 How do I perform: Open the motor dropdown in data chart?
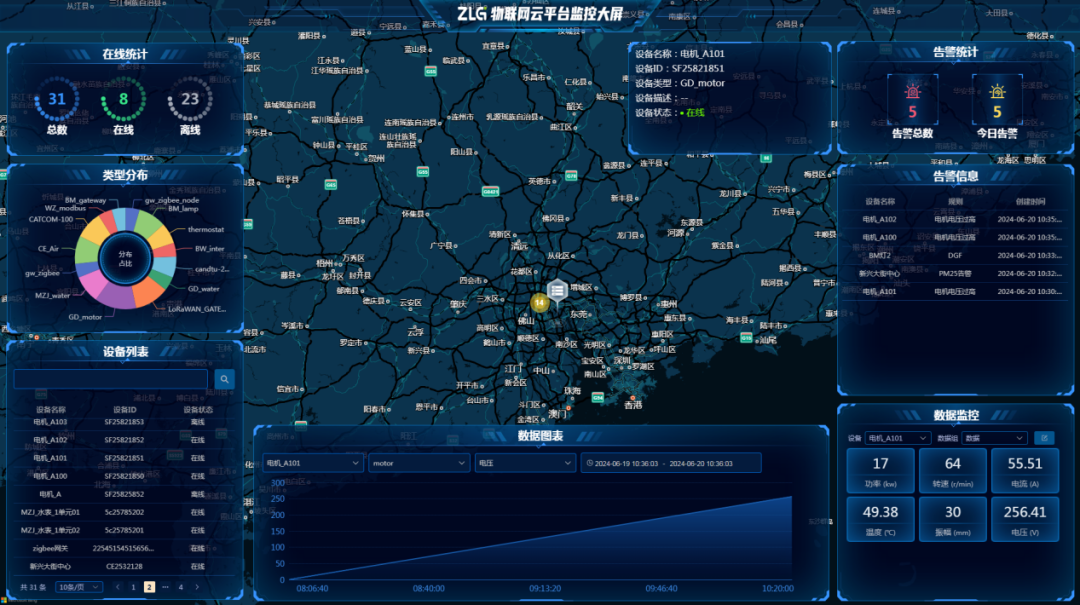tap(419, 463)
